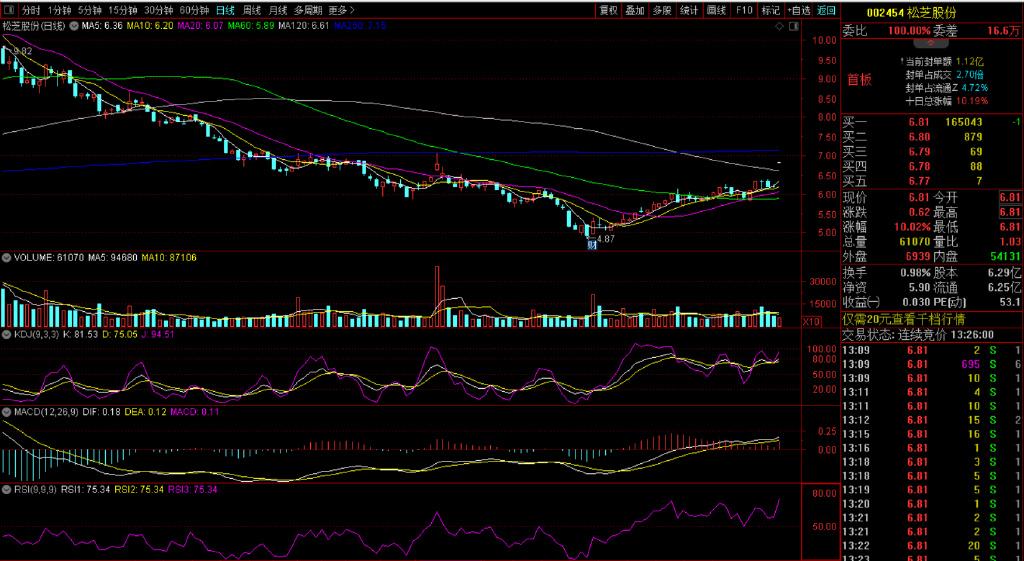This screenshot has height=561, width=1024.
Task: Select the 5分钟 timeframe tab
Action: (x=90, y=10)
